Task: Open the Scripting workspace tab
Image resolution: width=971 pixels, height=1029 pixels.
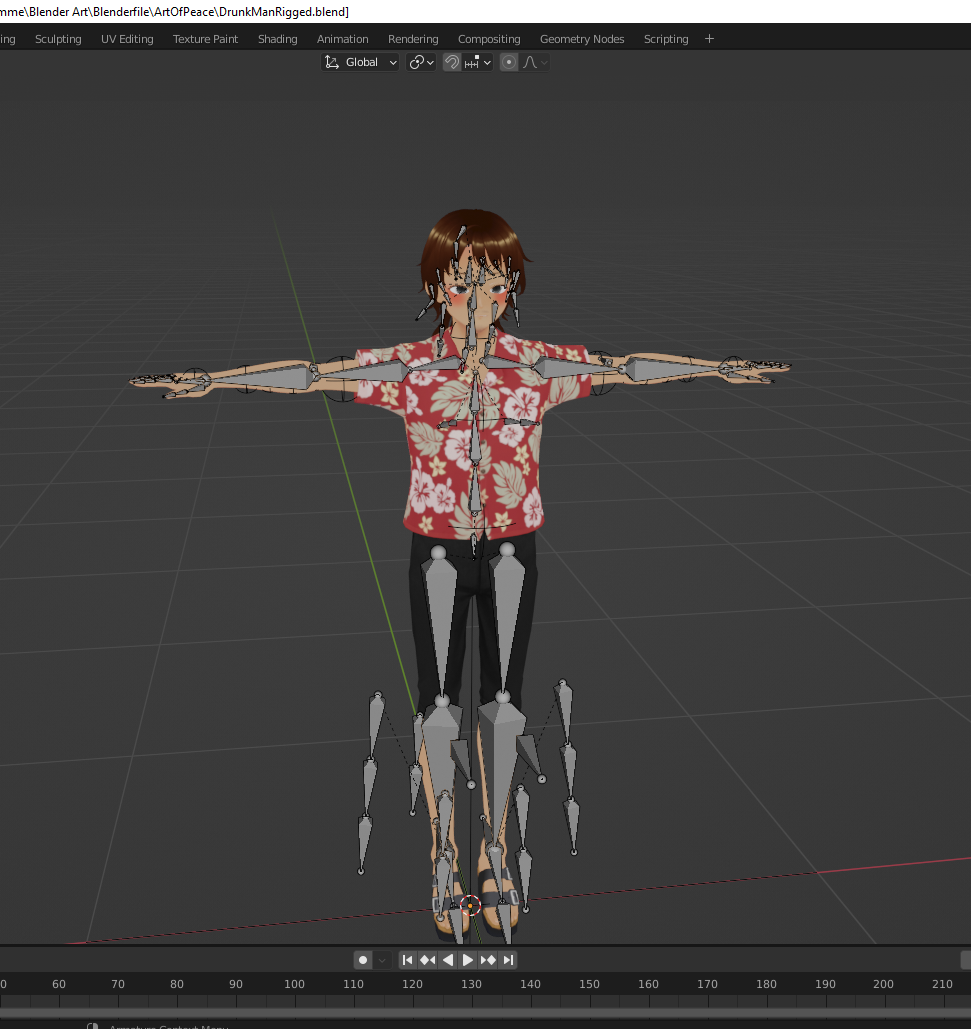Action: pyautogui.click(x=665, y=39)
